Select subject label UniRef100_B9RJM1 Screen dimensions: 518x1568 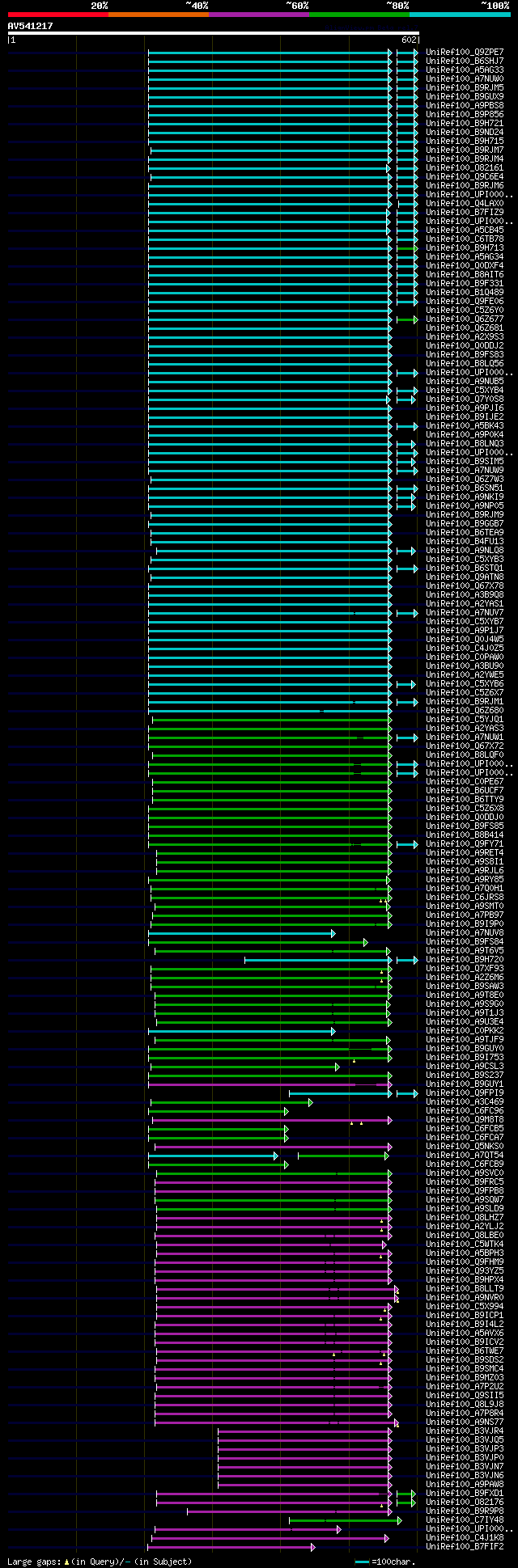(x=465, y=701)
